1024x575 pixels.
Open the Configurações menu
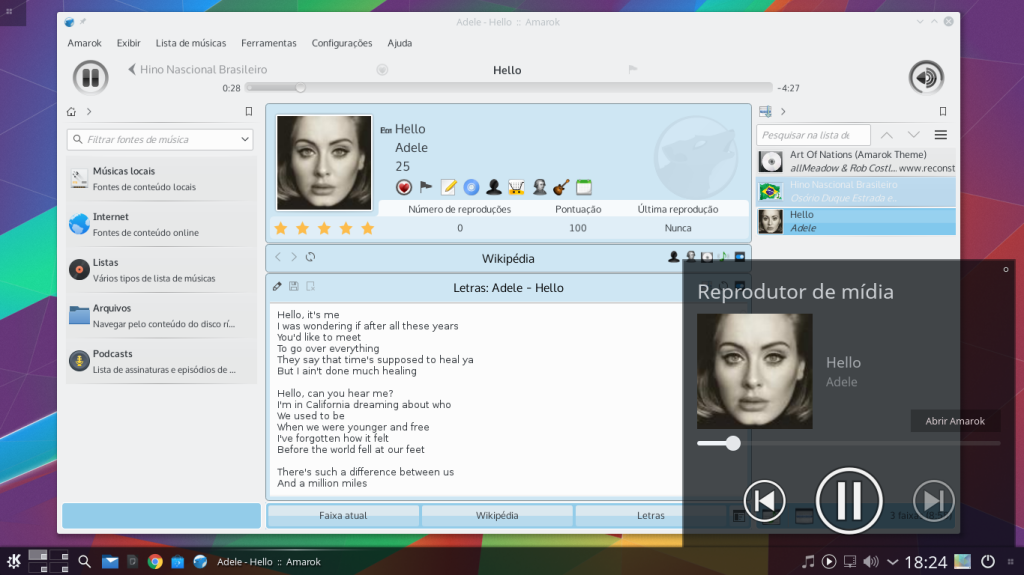click(342, 43)
